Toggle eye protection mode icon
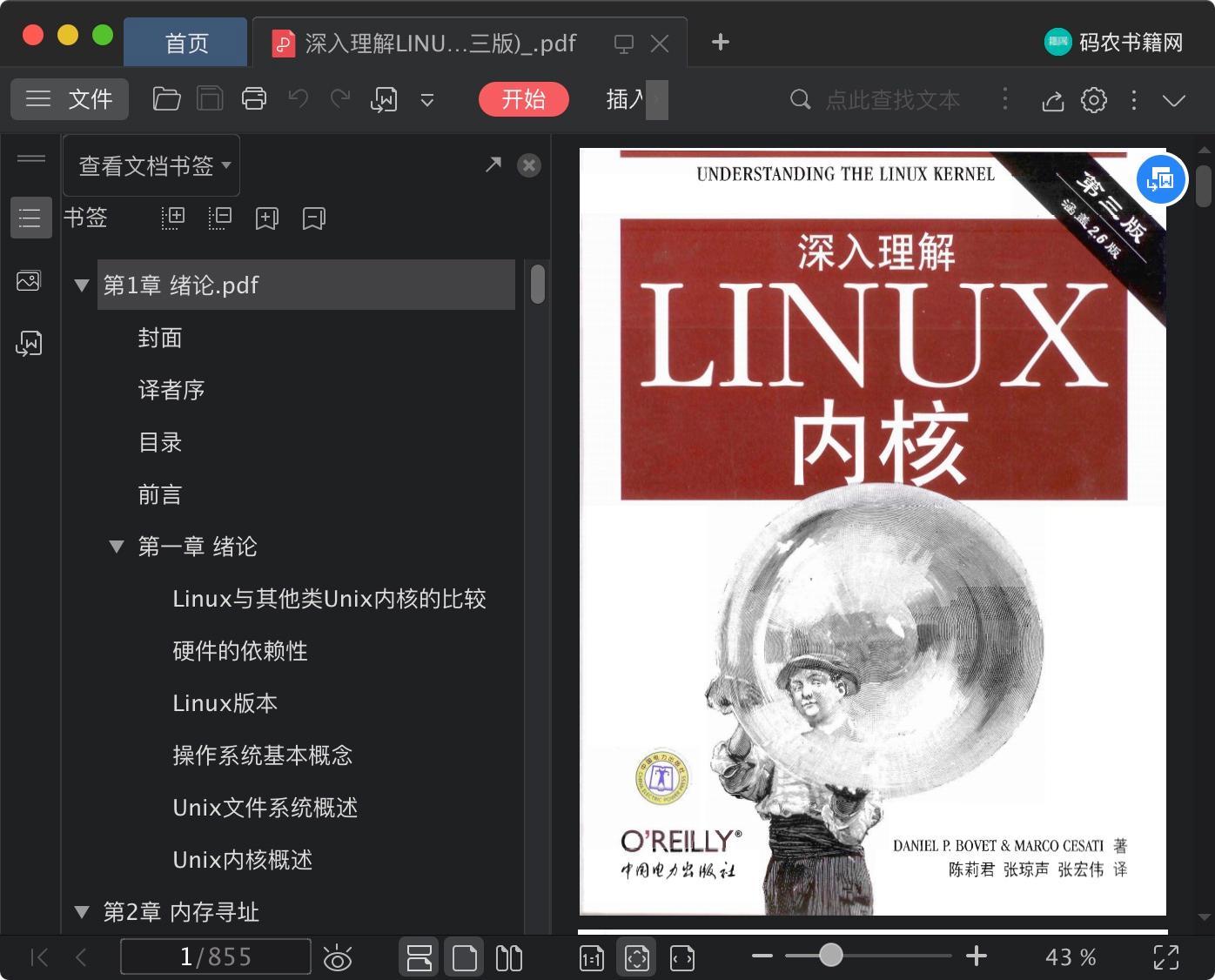 338,957
